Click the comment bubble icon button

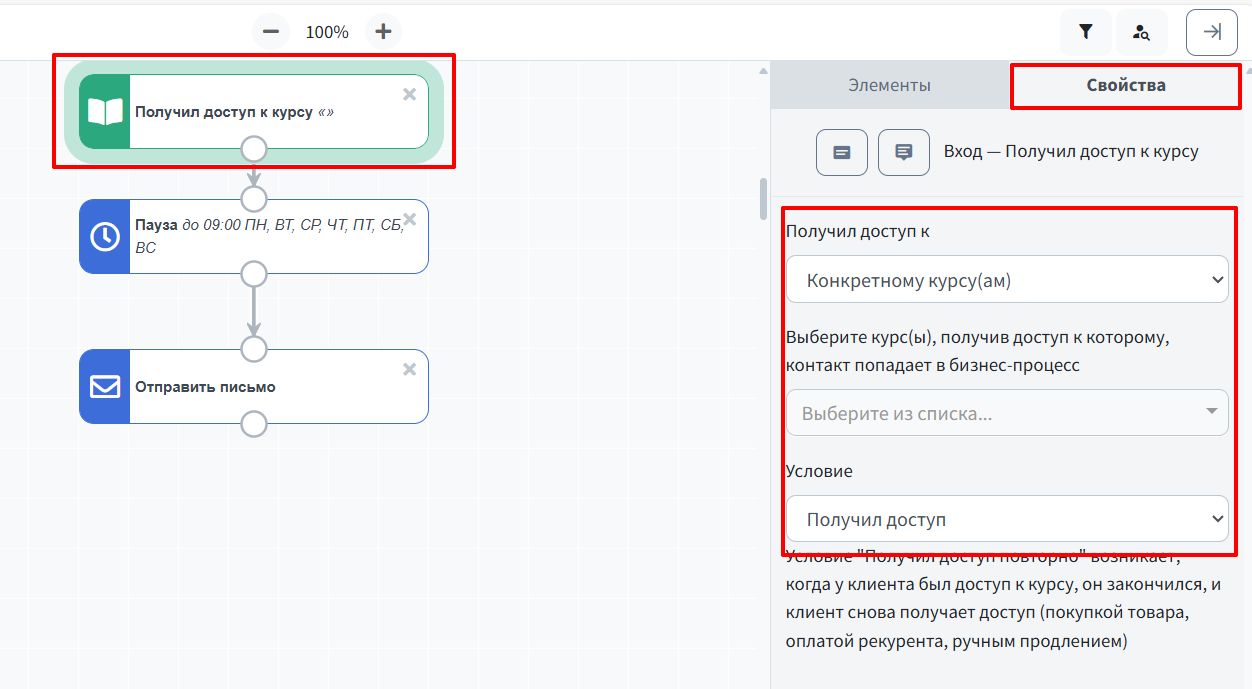tap(904, 152)
